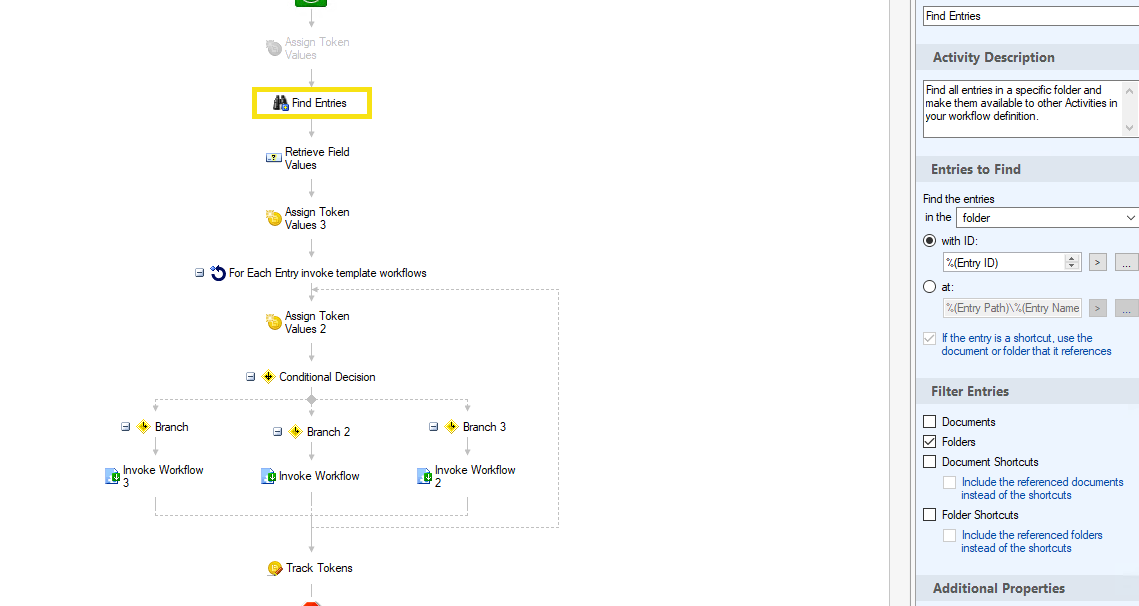1139x606 pixels.
Task: Collapse Branch 2
Action: [x=277, y=432]
